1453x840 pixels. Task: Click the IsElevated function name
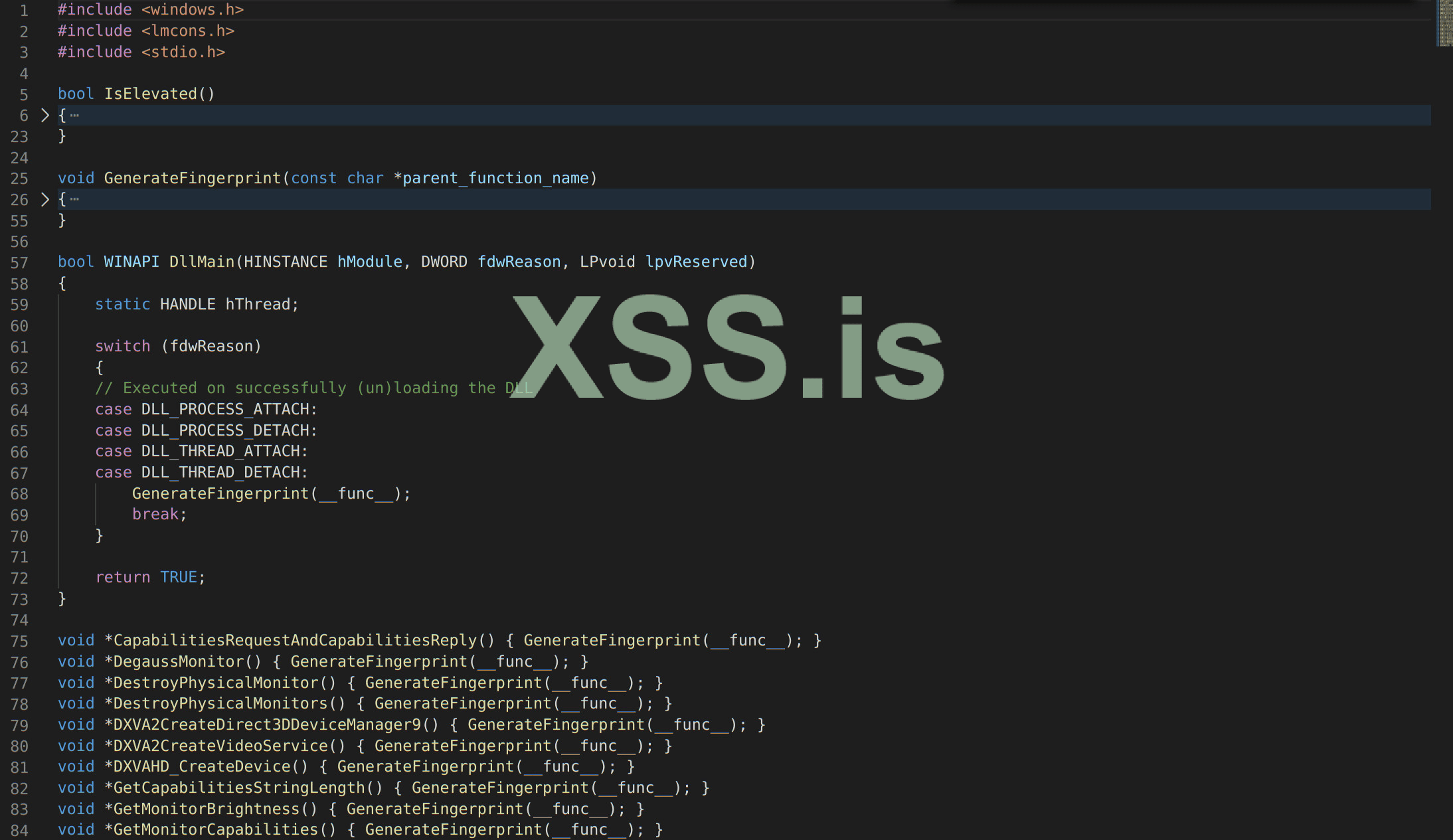(x=150, y=94)
